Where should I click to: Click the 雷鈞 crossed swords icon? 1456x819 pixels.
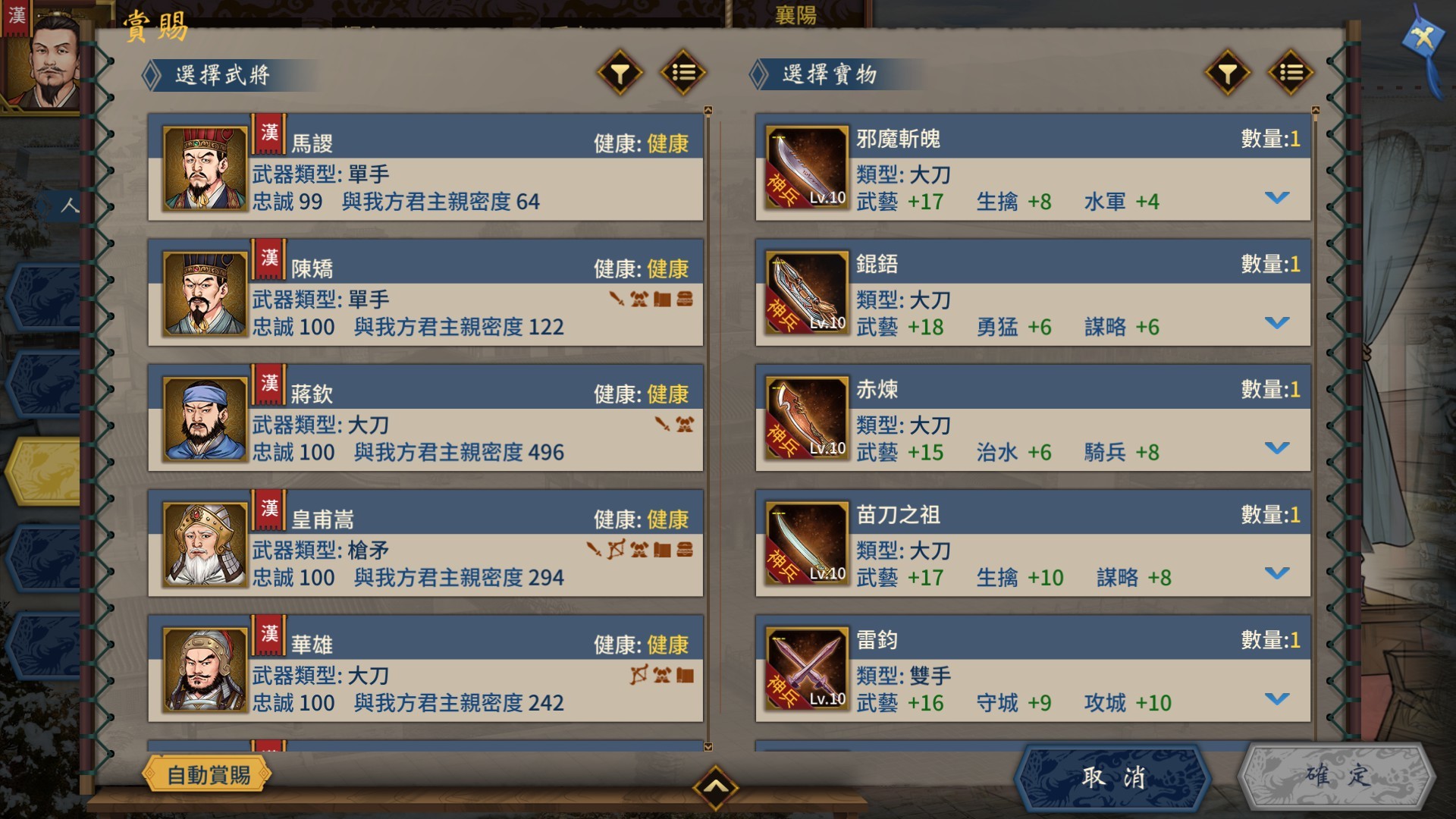tap(807, 668)
